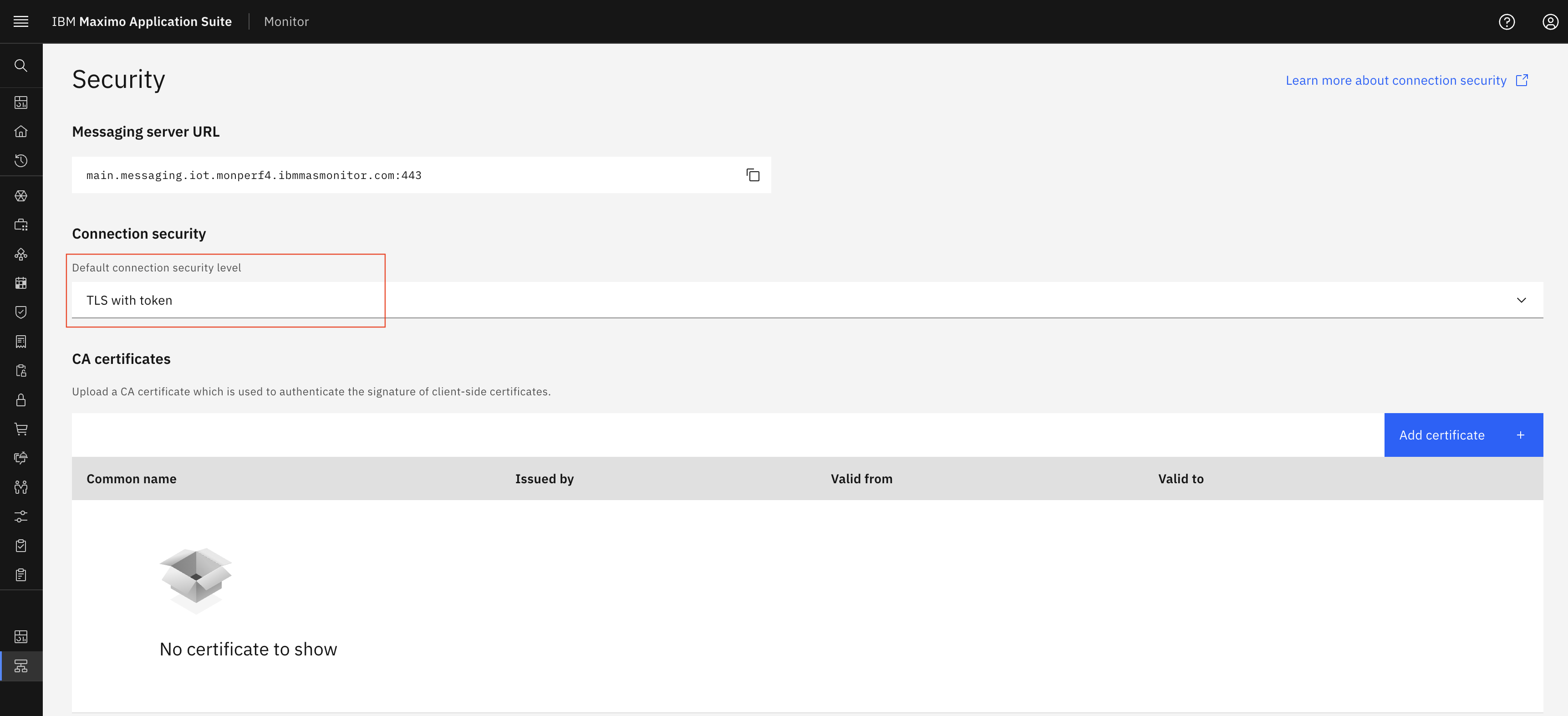Sort by Common name column header
This screenshot has width=1568, height=716.
[132, 479]
